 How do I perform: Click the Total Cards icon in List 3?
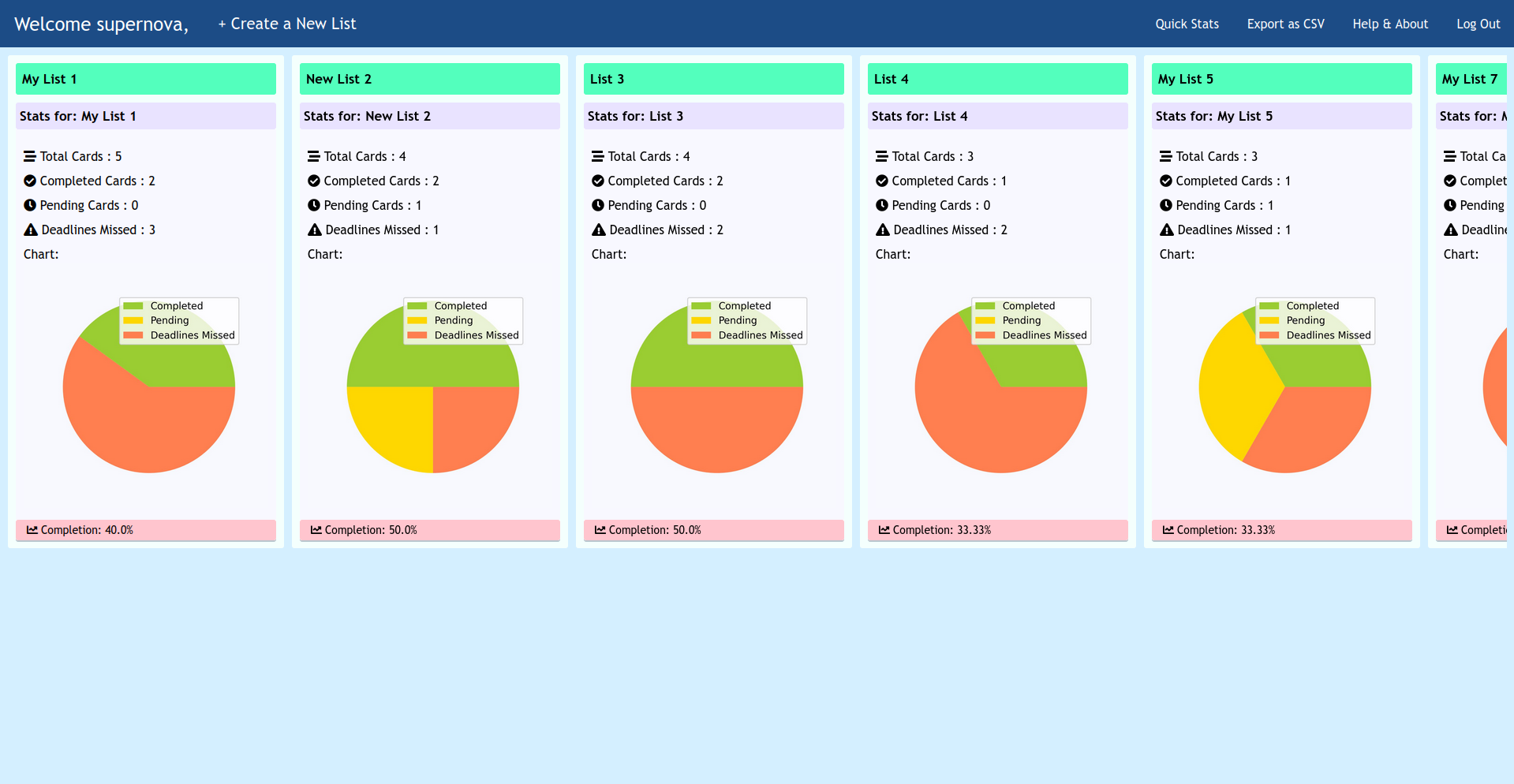click(598, 156)
